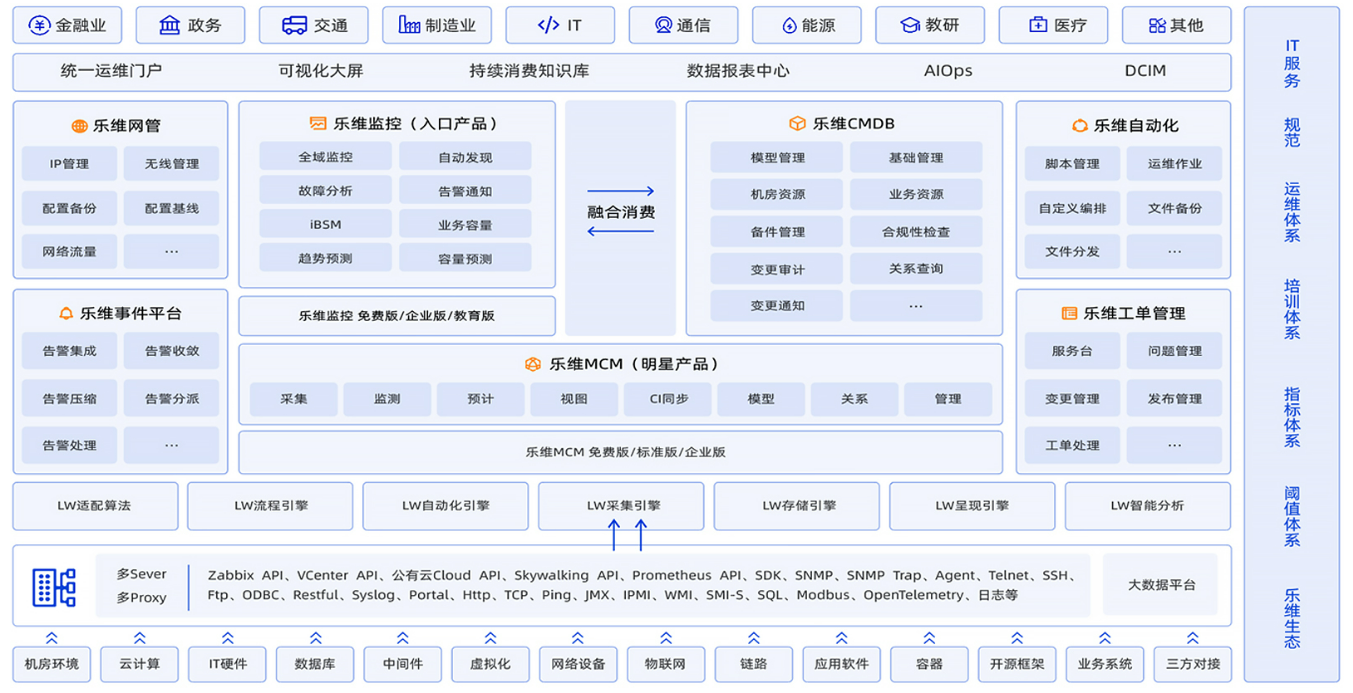Click the 文件分发 item
1353x693 pixels.
pyautogui.click(x=1072, y=252)
